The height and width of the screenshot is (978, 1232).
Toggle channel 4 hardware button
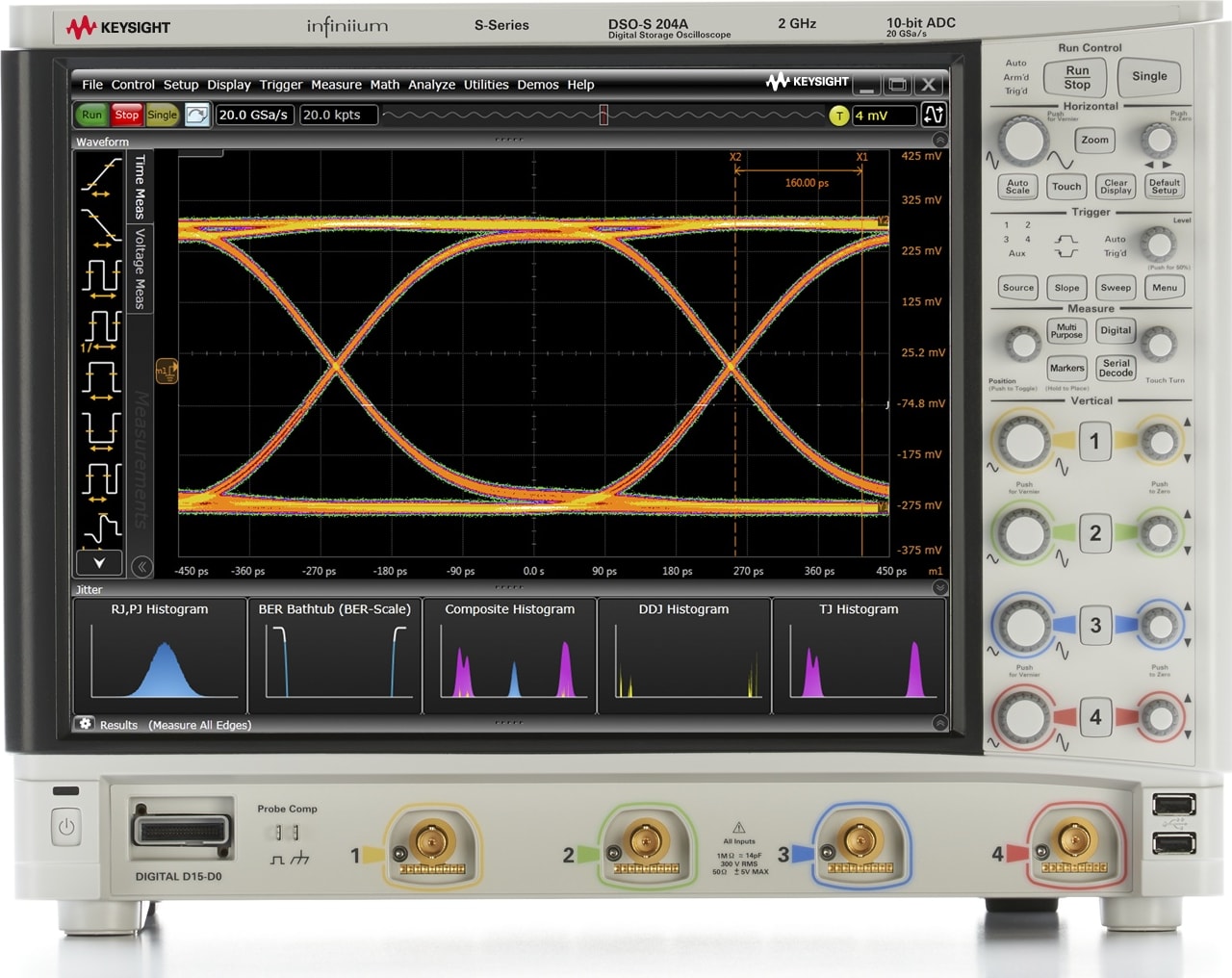[1094, 716]
